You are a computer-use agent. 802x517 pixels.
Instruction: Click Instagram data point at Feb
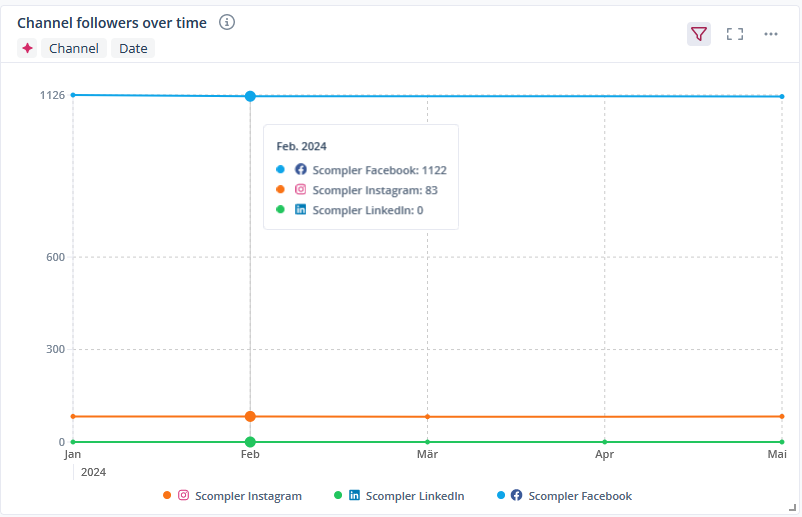250,416
